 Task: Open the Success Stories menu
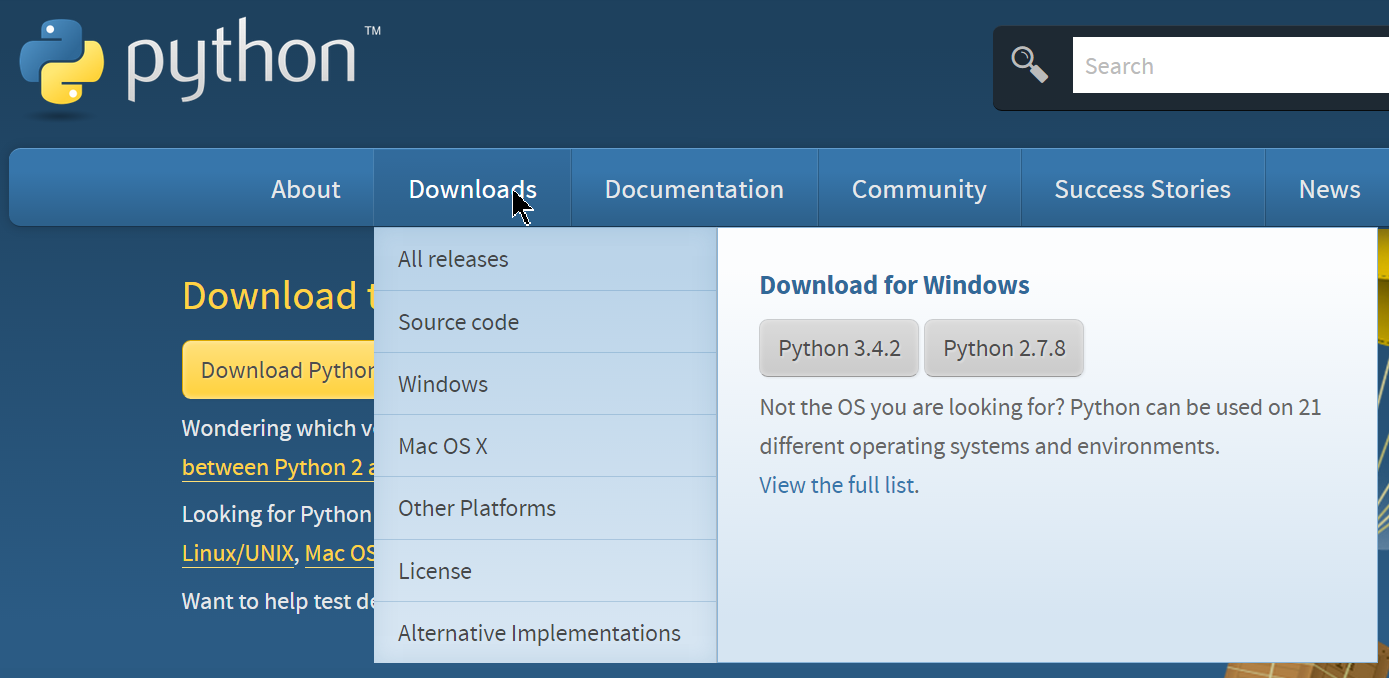tap(1142, 188)
